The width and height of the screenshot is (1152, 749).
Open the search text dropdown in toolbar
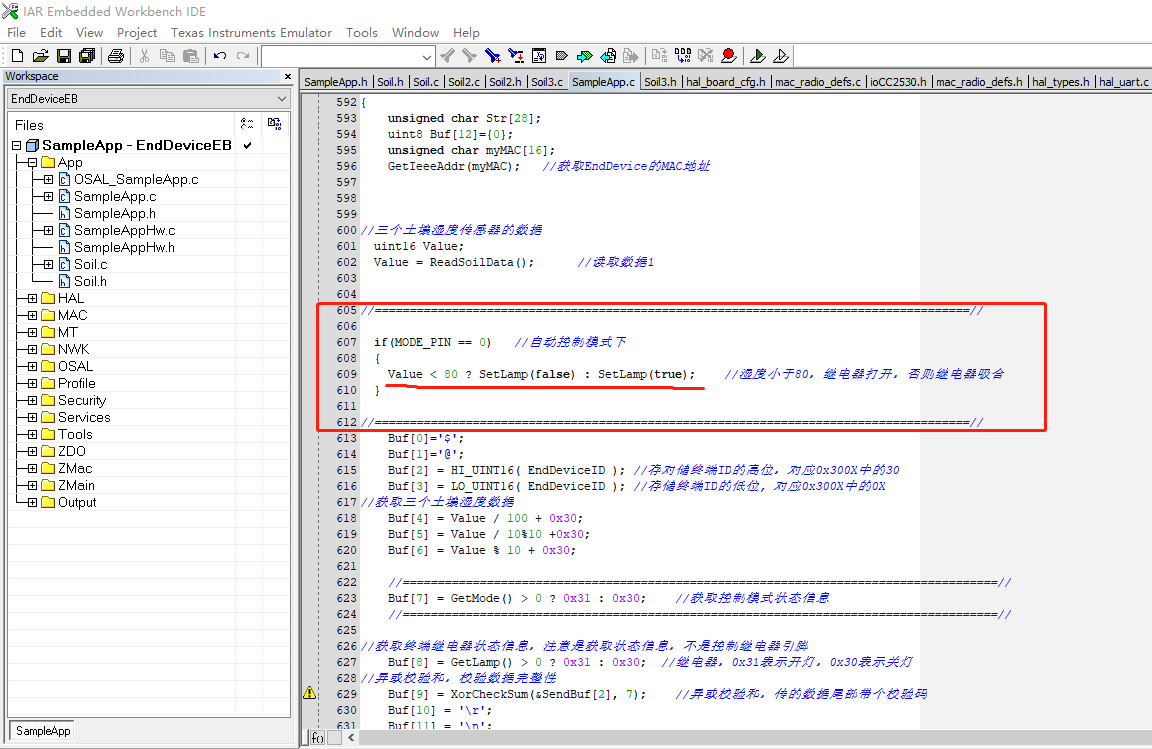427,57
